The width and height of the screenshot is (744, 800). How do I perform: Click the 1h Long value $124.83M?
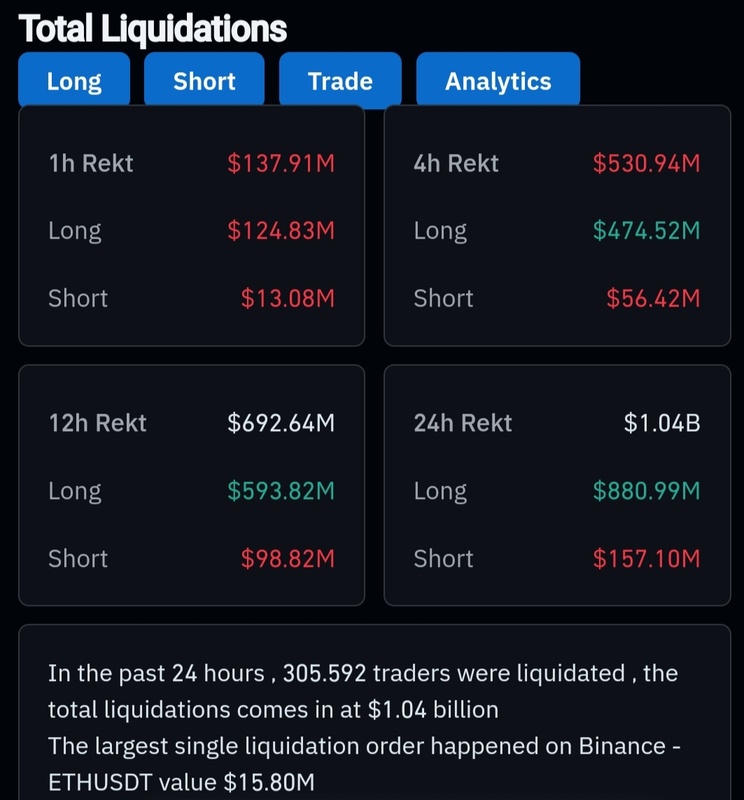pos(281,231)
